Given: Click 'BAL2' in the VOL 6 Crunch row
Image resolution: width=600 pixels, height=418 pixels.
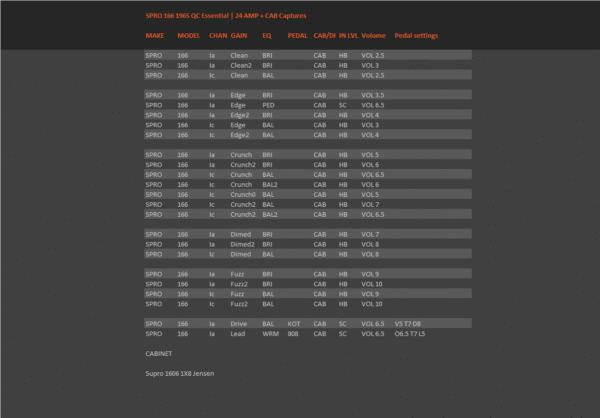Looking at the screenshot, I should (x=270, y=185).
